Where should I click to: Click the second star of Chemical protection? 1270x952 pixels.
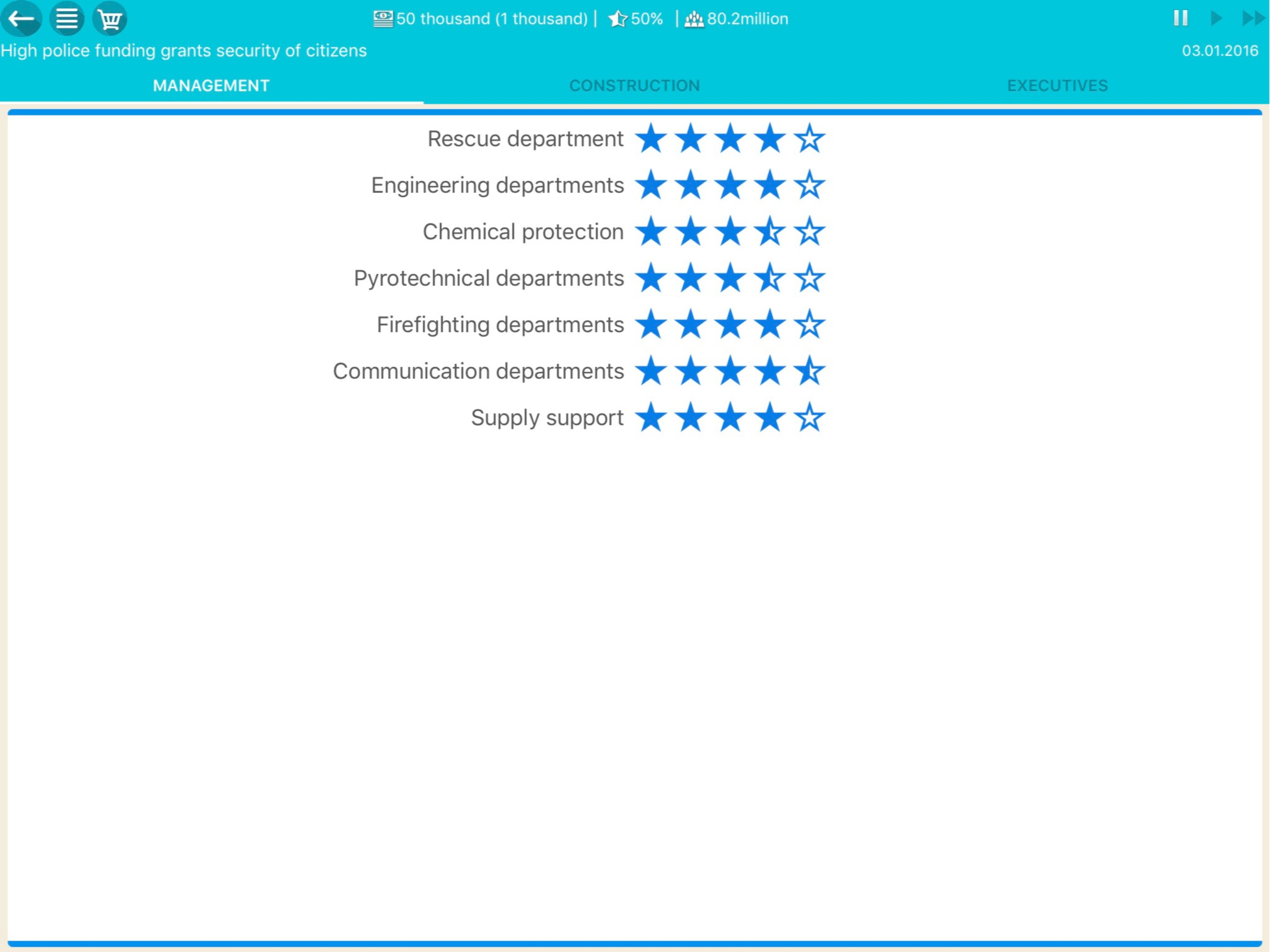pos(691,231)
